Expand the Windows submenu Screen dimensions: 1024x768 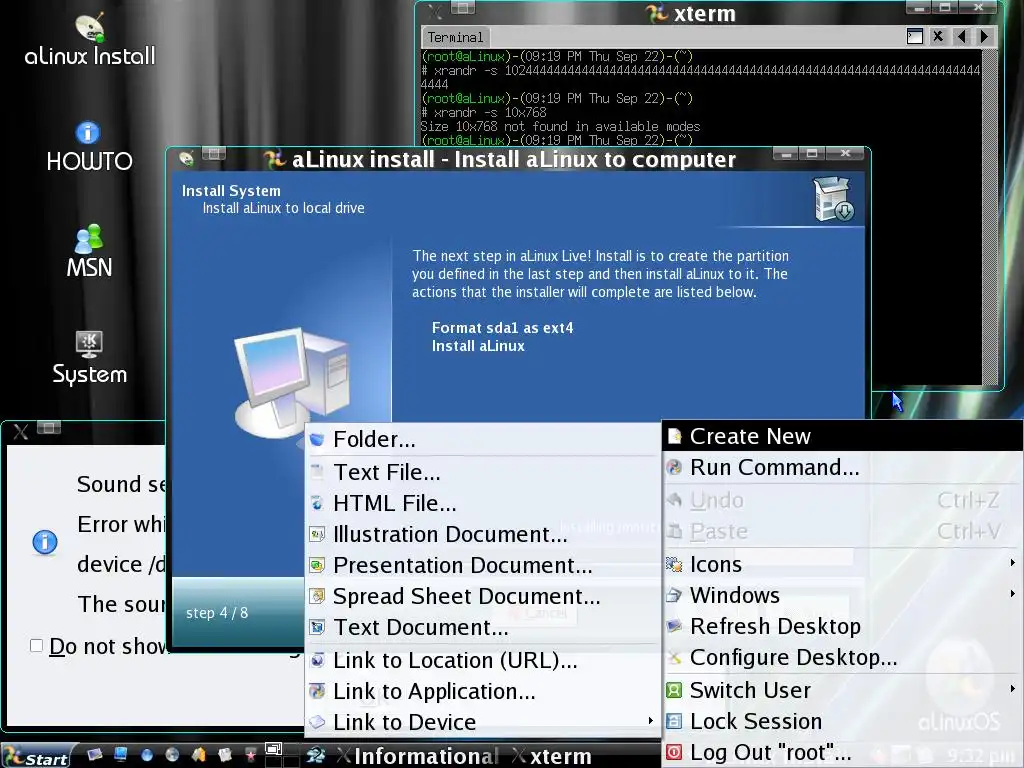tap(842, 595)
